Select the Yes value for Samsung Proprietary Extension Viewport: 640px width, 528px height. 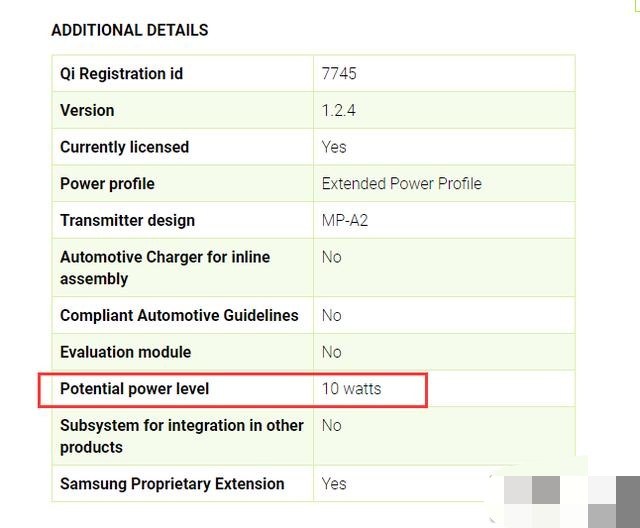click(334, 484)
